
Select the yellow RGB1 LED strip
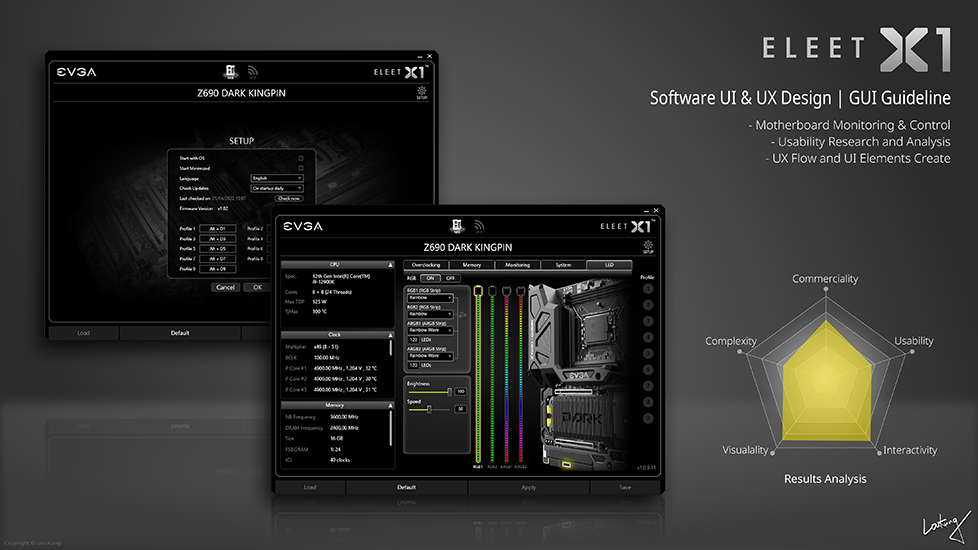pyautogui.click(x=478, y=379)
